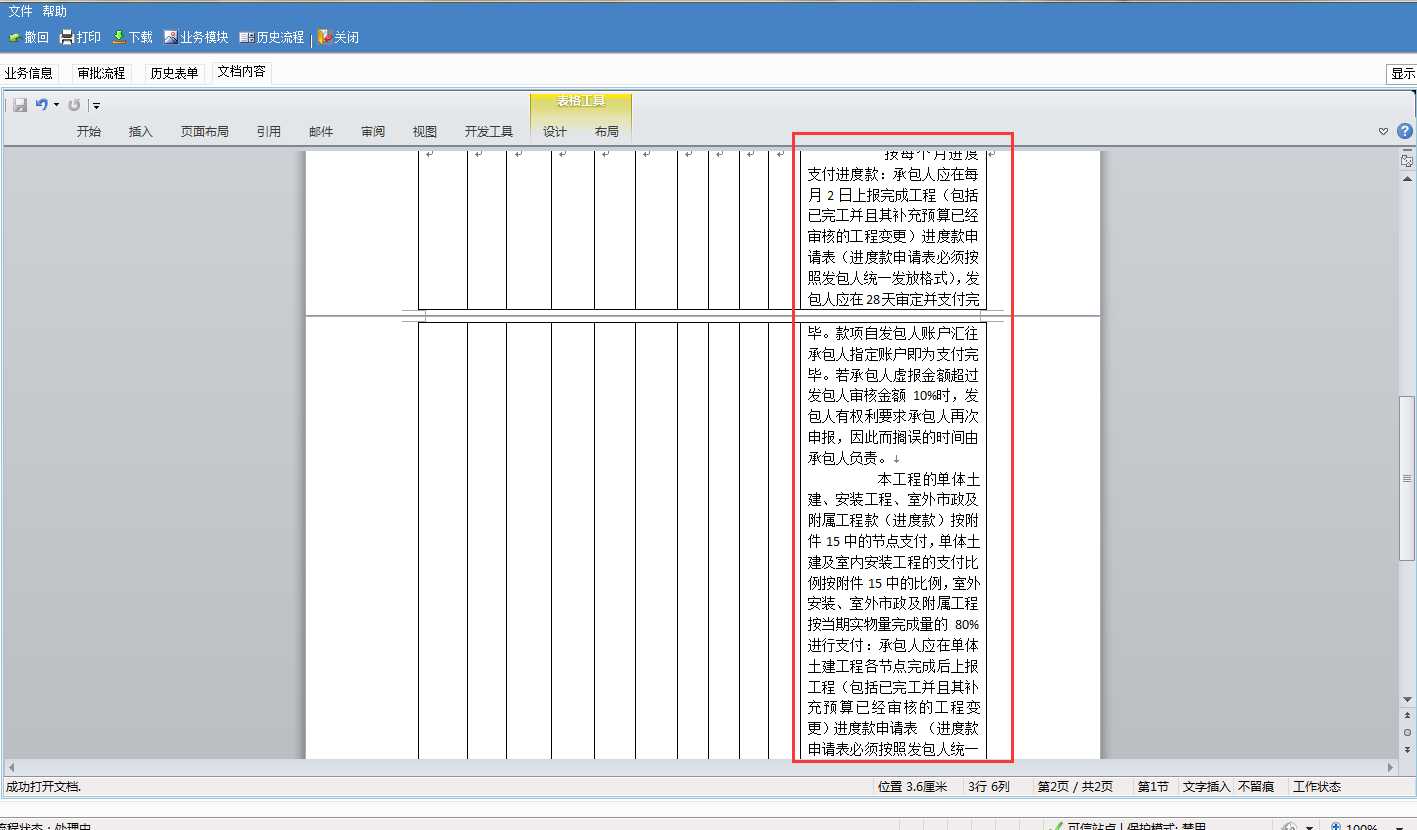
Task: Open the customize quick access toolbar dropdown
Action: click(95, 105)
